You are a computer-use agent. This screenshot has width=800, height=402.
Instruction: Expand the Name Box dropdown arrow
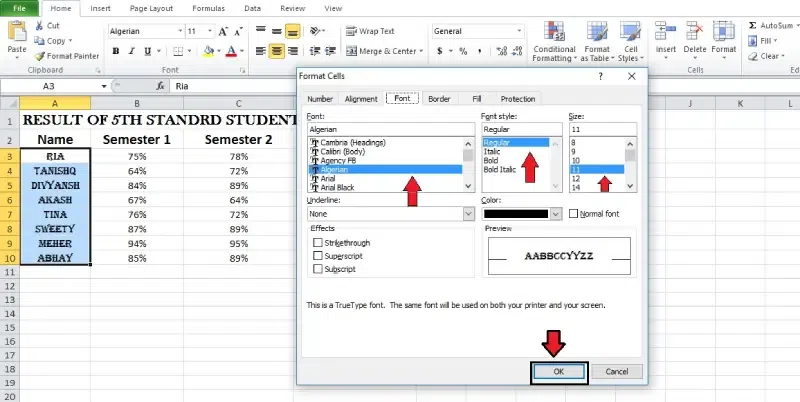tap(104, 86)
